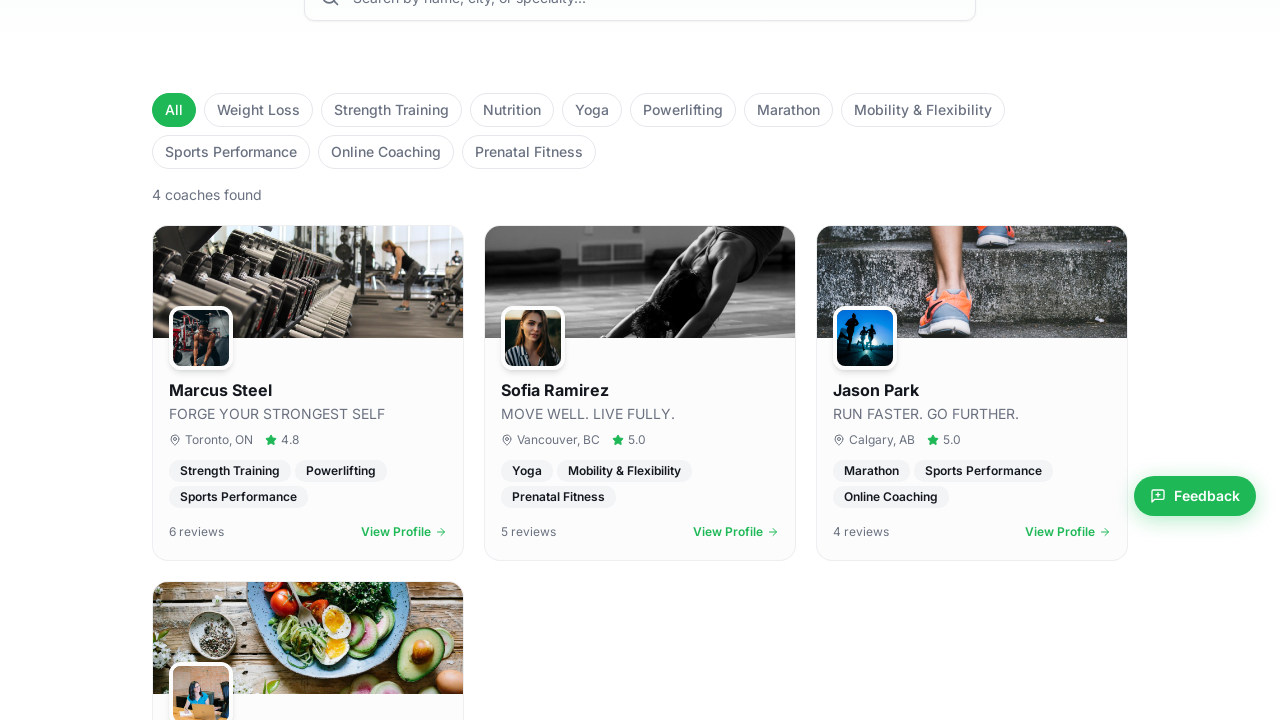Click the Vancouver, BC location text
The width and height of the screenshot is (1280, 720).
coord(558,440)
